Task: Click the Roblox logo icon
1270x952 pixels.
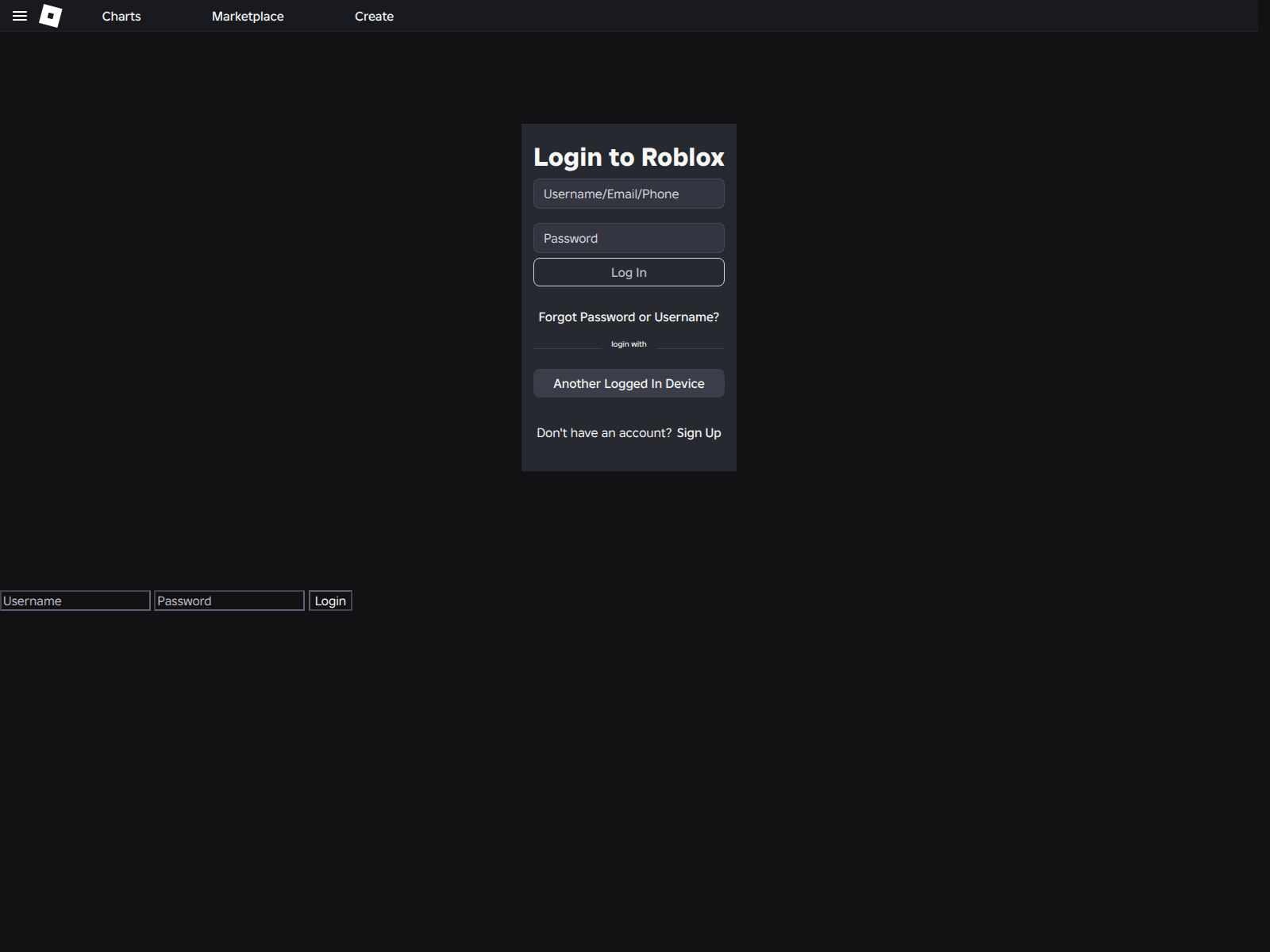Action: point(51,16)
